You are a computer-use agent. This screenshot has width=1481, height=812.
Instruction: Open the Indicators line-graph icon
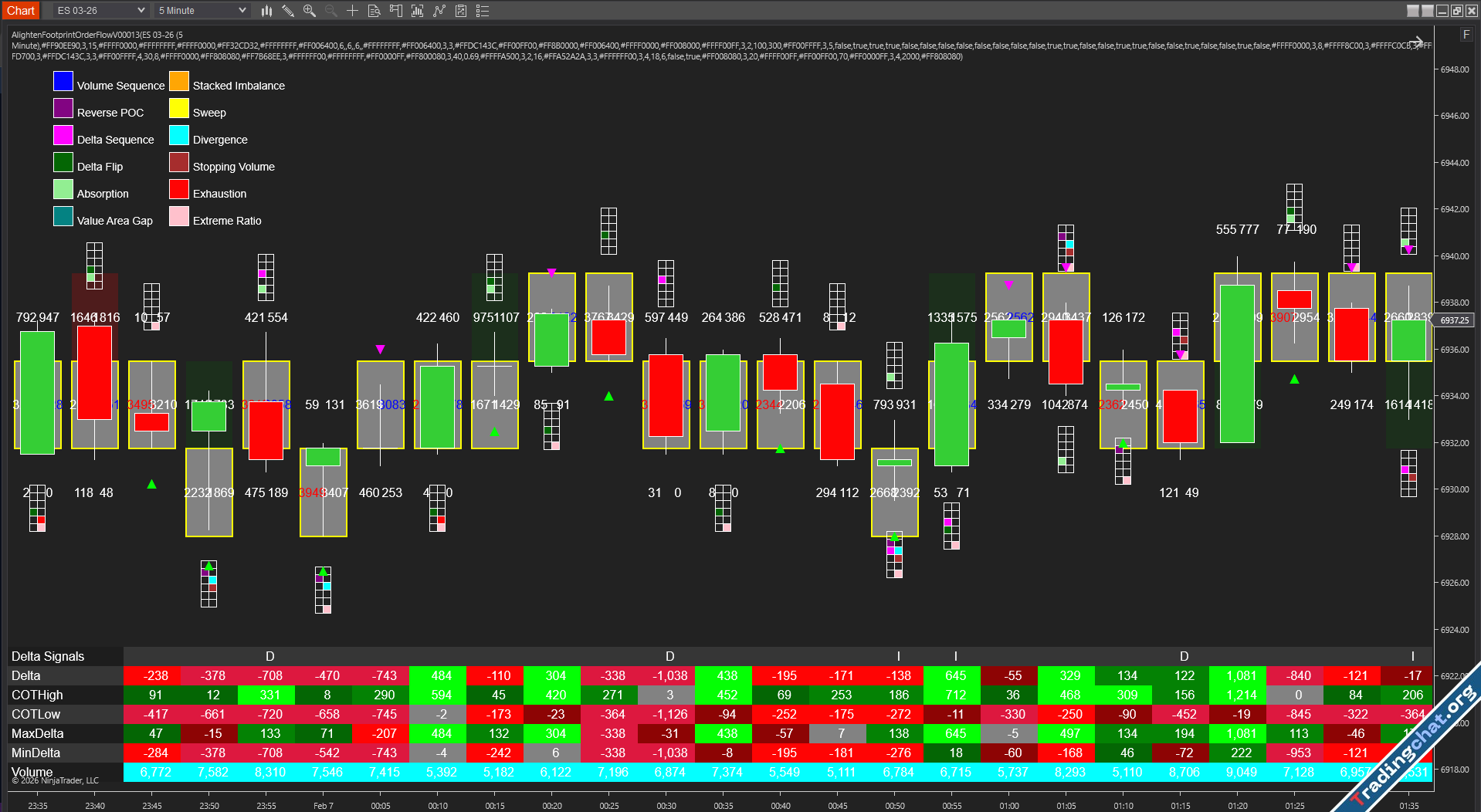pyautogui.click(x=439, y=11)
